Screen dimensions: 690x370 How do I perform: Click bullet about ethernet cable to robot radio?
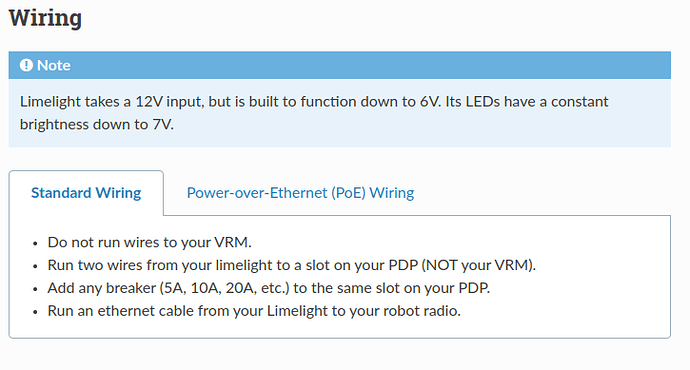pyautogui.click(x=254, y=311)
